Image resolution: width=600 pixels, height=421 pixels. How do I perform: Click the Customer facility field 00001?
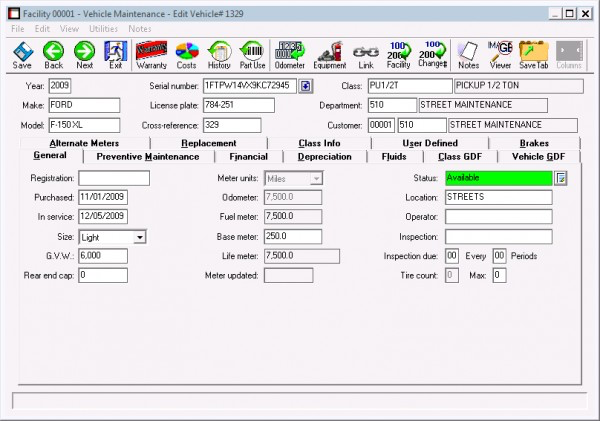(381, 125)
